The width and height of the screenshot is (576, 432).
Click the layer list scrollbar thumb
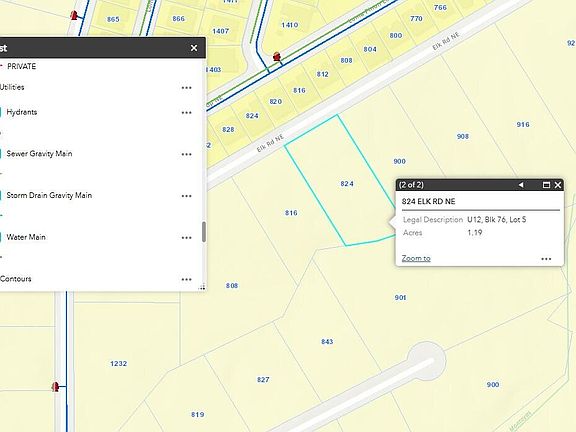[x=204, y=232]
